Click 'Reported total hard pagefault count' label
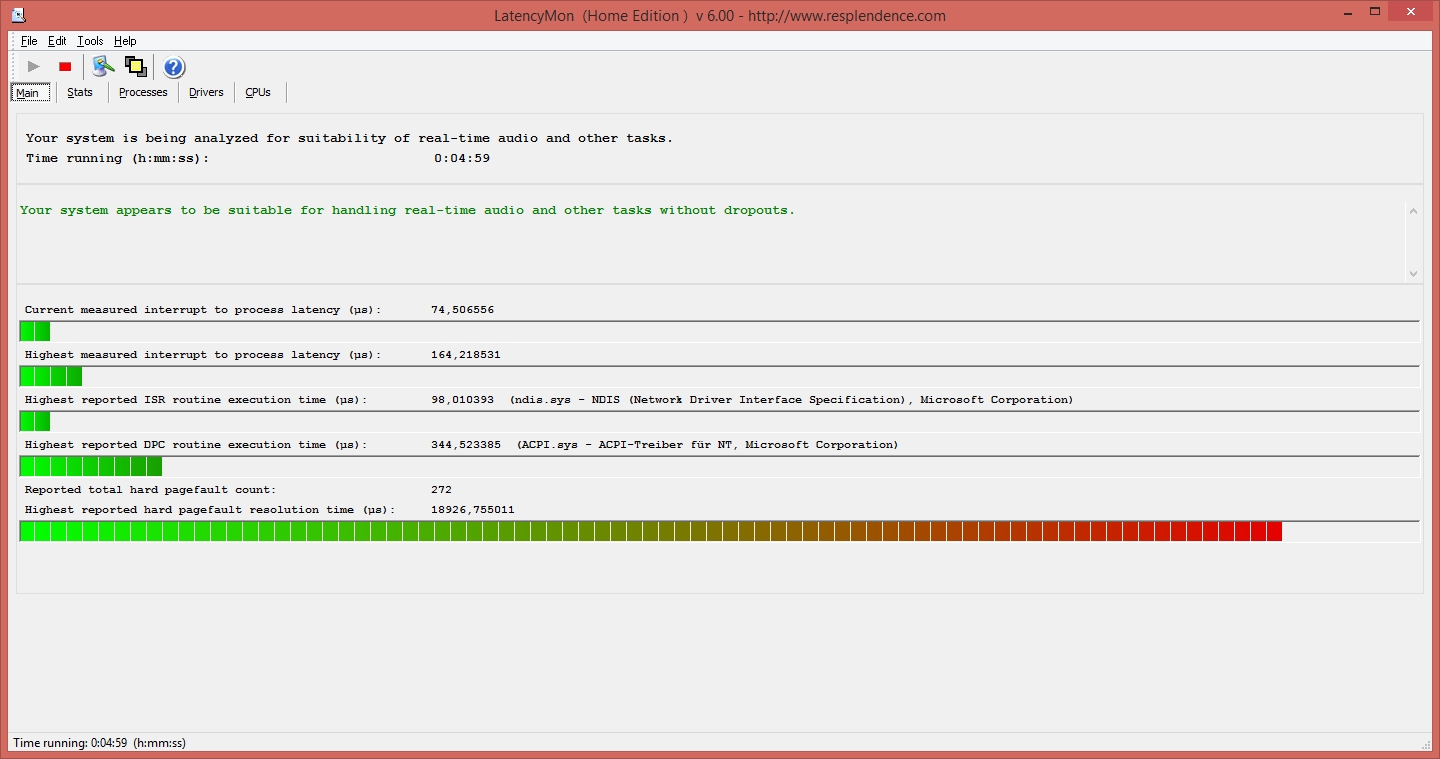This screenshot has height=759, width=1440. [x=151, y=490]
